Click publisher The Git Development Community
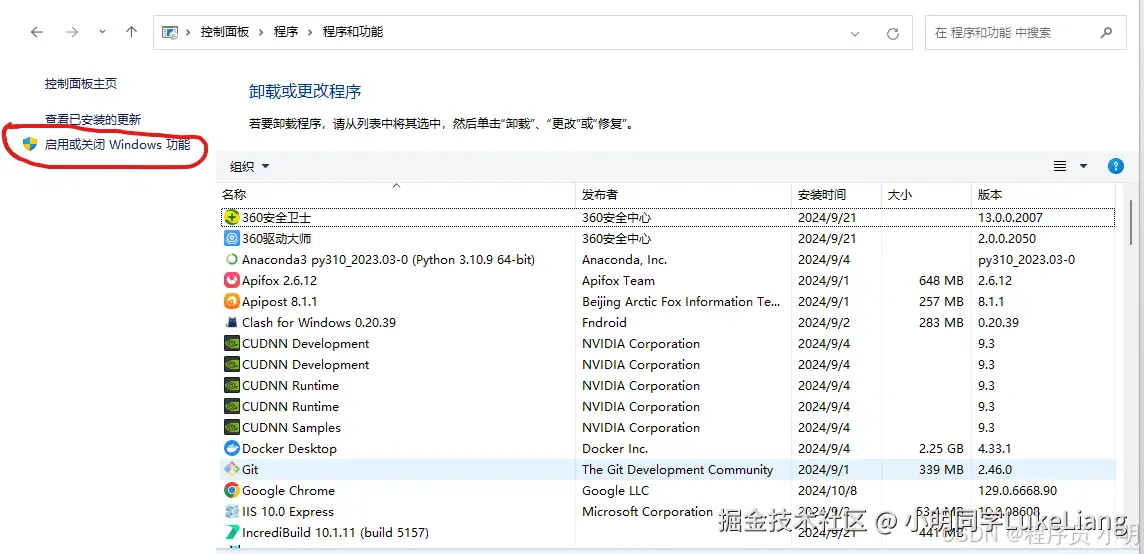This screenshot has height=554, width=1144. click(677, 469)
